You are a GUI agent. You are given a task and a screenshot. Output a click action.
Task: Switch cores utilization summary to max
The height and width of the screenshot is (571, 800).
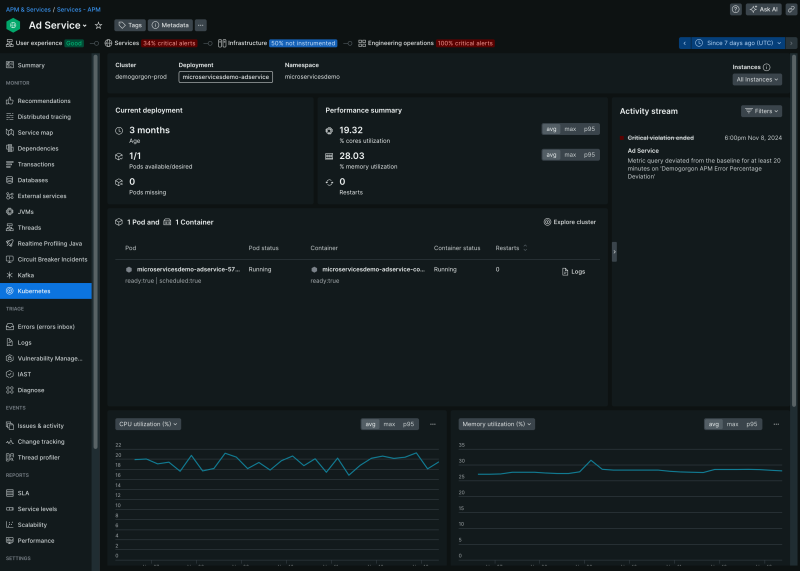pos(570,129)
